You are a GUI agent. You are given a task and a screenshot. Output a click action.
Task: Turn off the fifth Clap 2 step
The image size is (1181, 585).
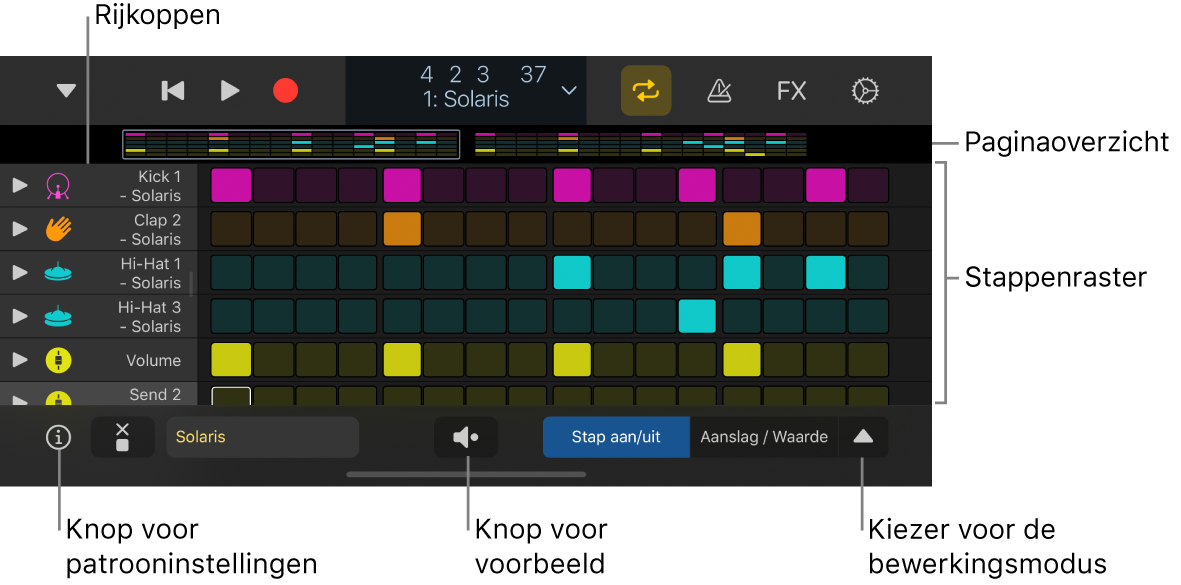point(402,229)
